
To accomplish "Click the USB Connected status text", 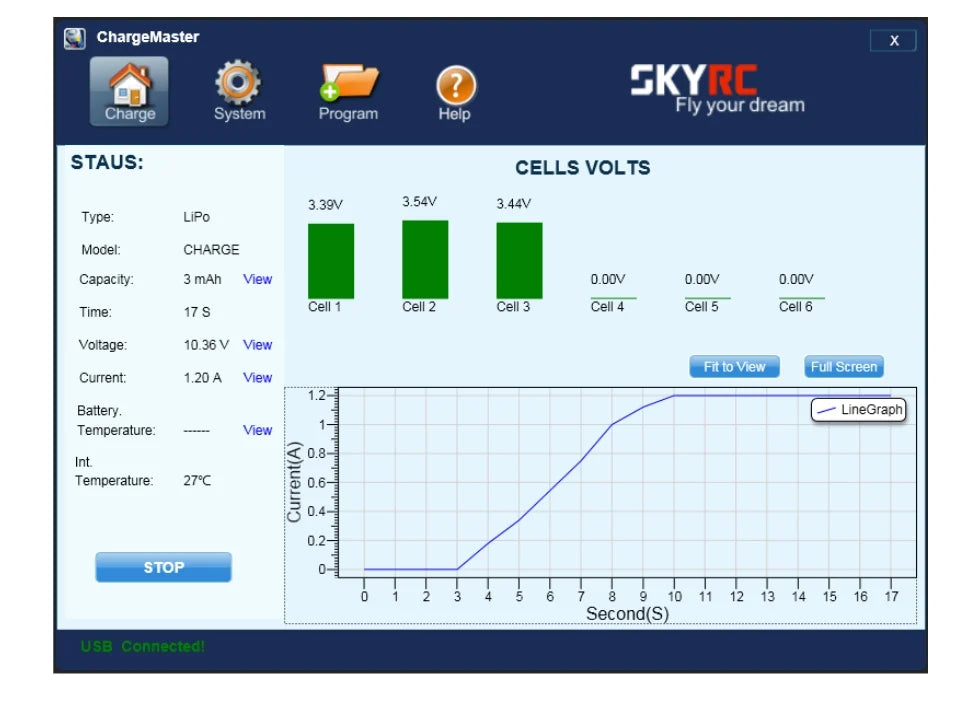I will coord(142,647).
